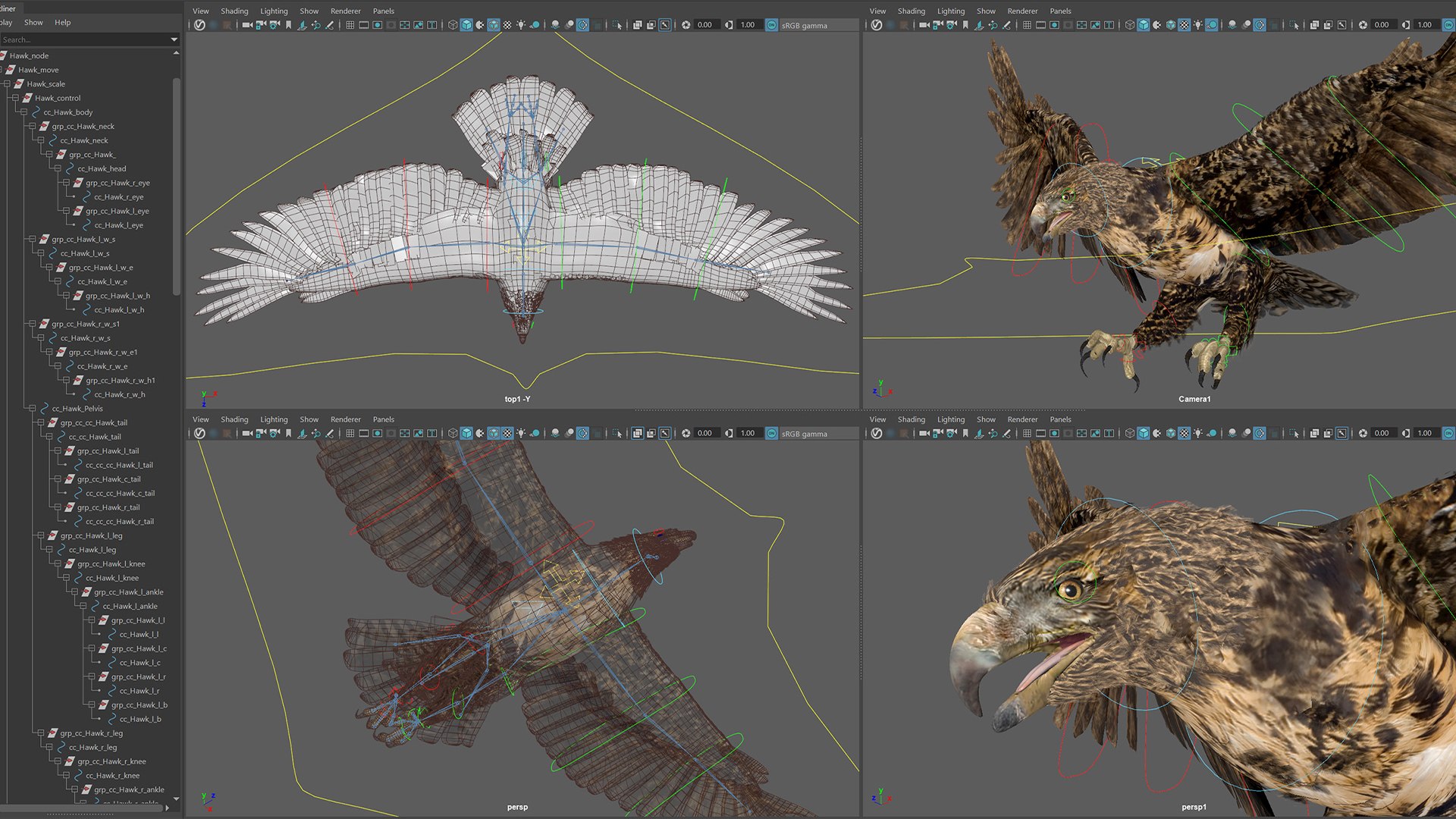Collapse grp_cc_Hawk_l_w_s tree node

[33, 239]
